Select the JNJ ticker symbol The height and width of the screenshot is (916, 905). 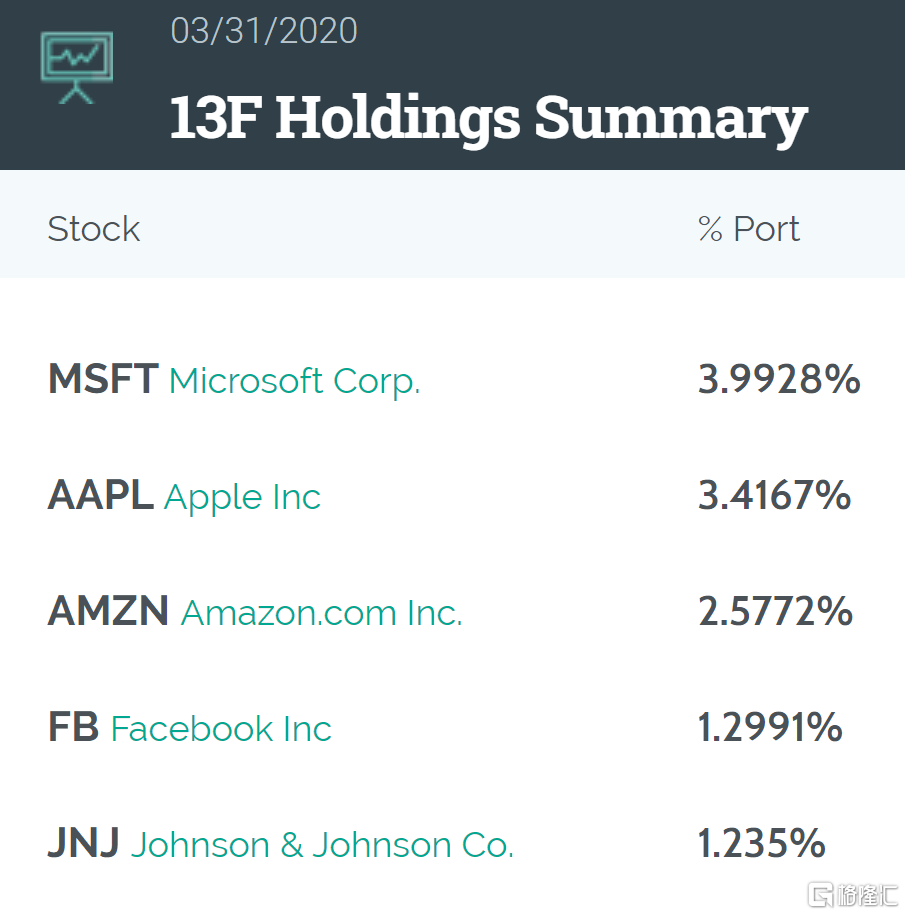[x=84, y=844]
